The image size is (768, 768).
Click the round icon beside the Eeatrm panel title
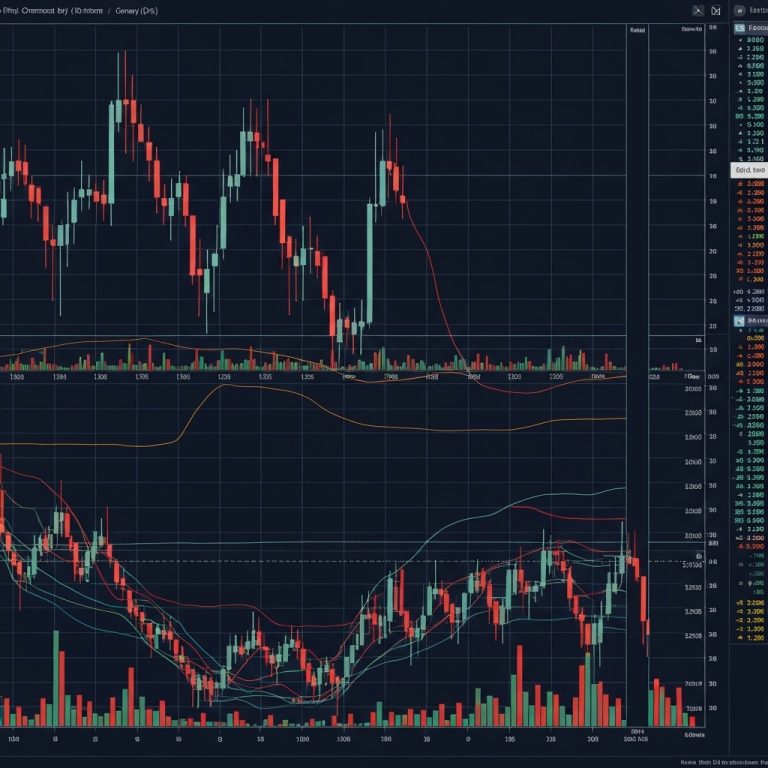coord(737,10)
